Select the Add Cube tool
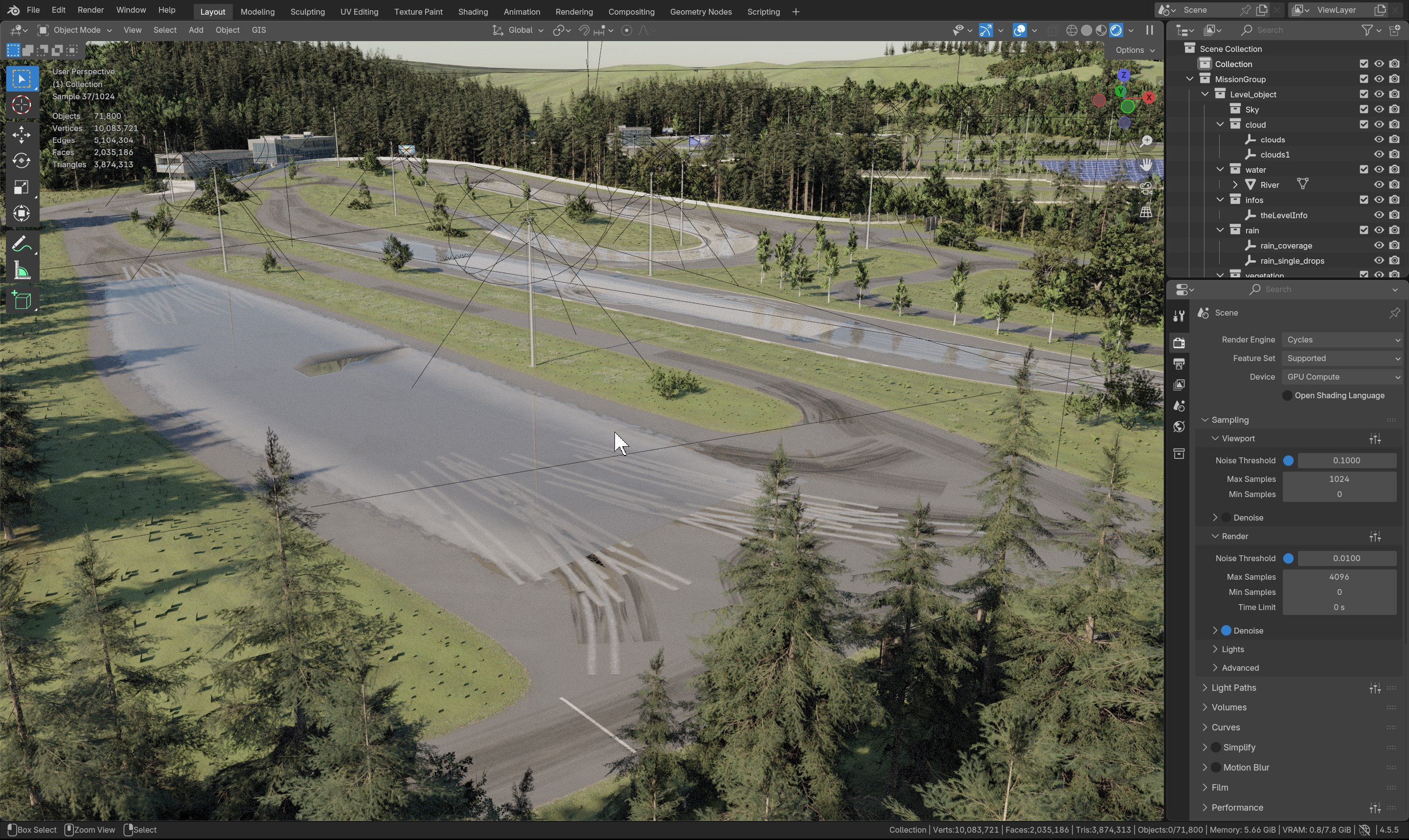 [x=22, y=300]
